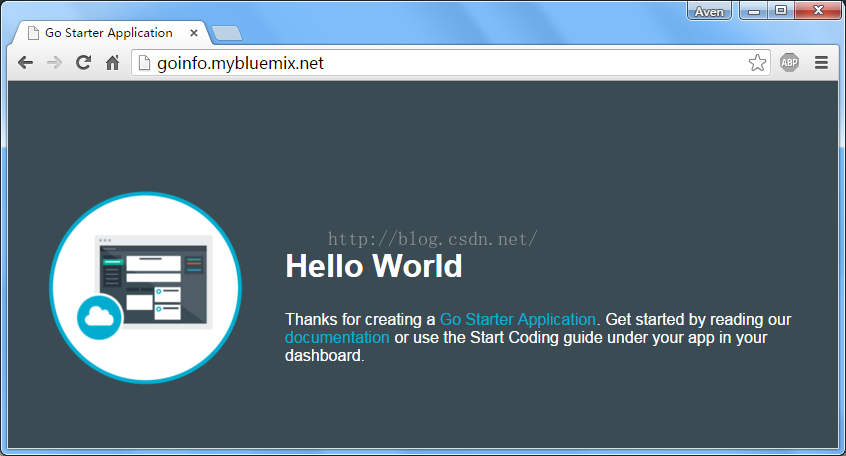The image size is (846, 456).
Task: Click the Hello World heading
Action: 373,267
